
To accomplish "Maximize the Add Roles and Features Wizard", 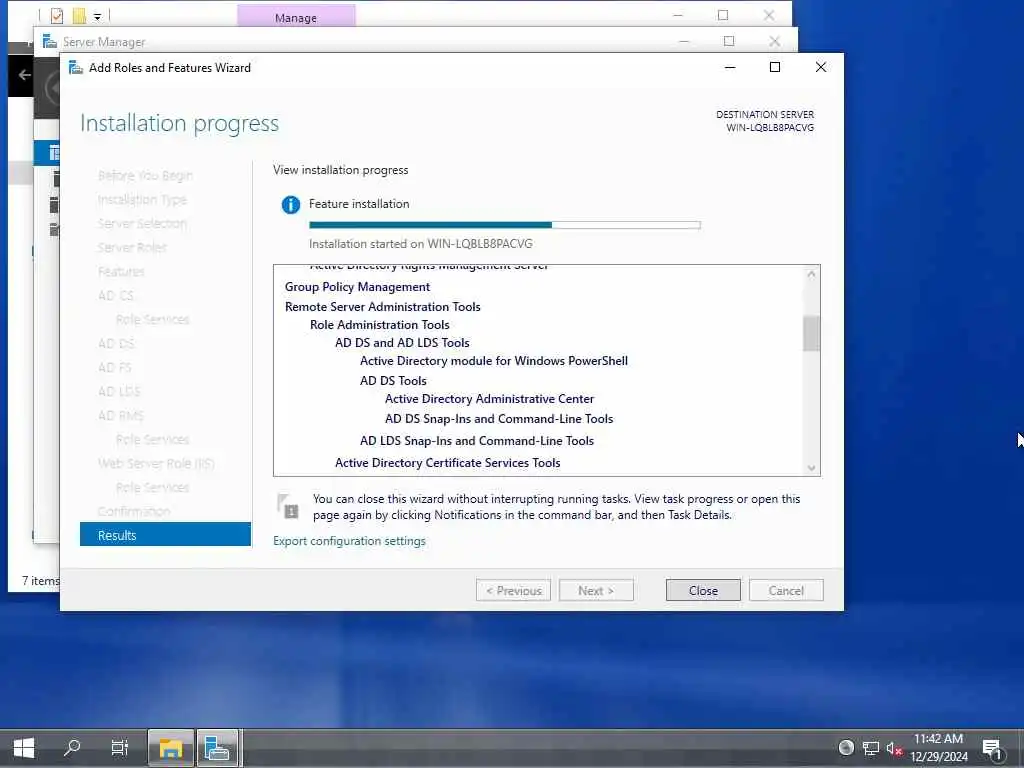I will click(x=775, y=67).
